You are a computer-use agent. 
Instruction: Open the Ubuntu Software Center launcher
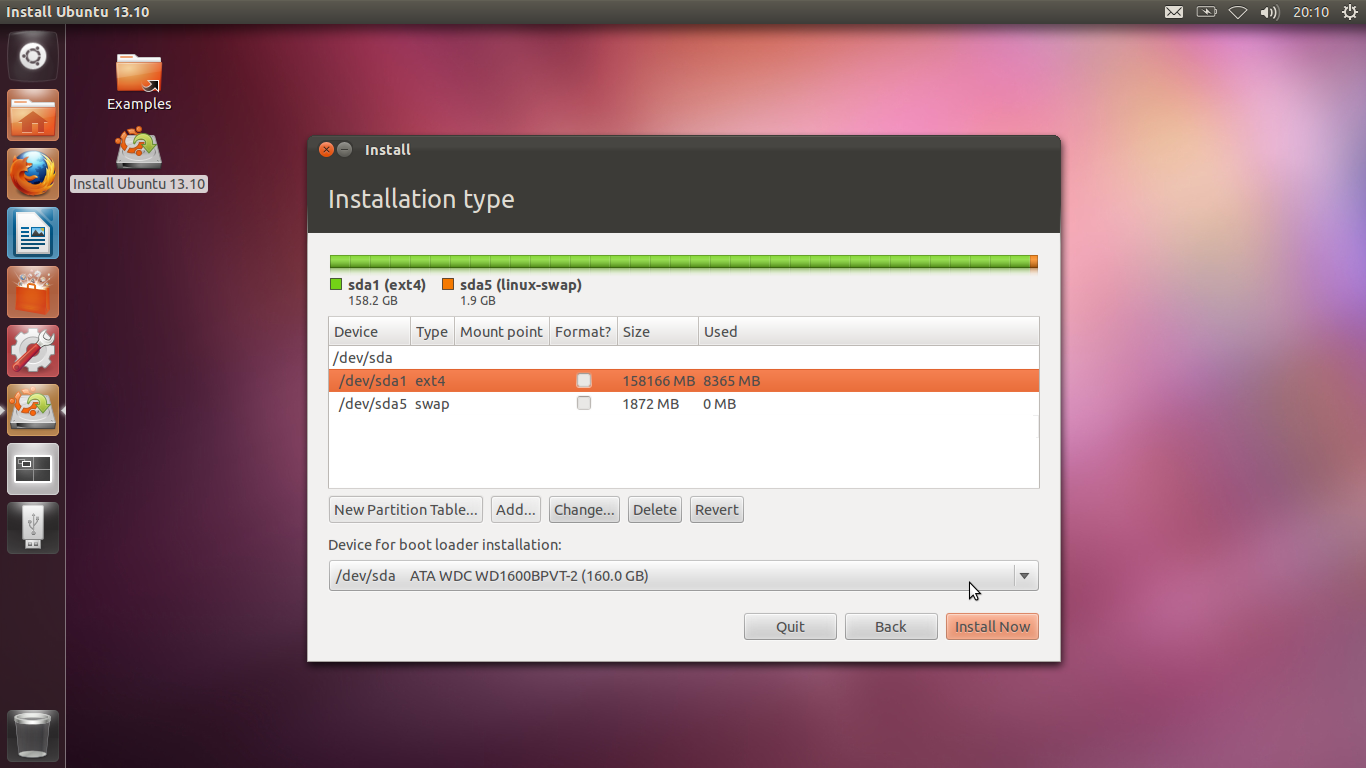tap(33, 292)
